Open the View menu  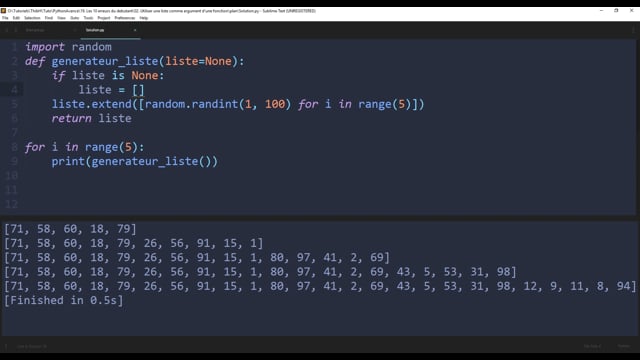pos(61,18)
